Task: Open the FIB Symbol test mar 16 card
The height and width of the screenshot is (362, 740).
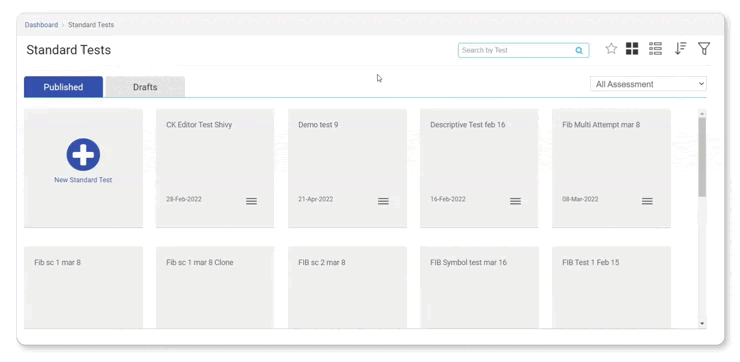Action: tap(479, 287)
